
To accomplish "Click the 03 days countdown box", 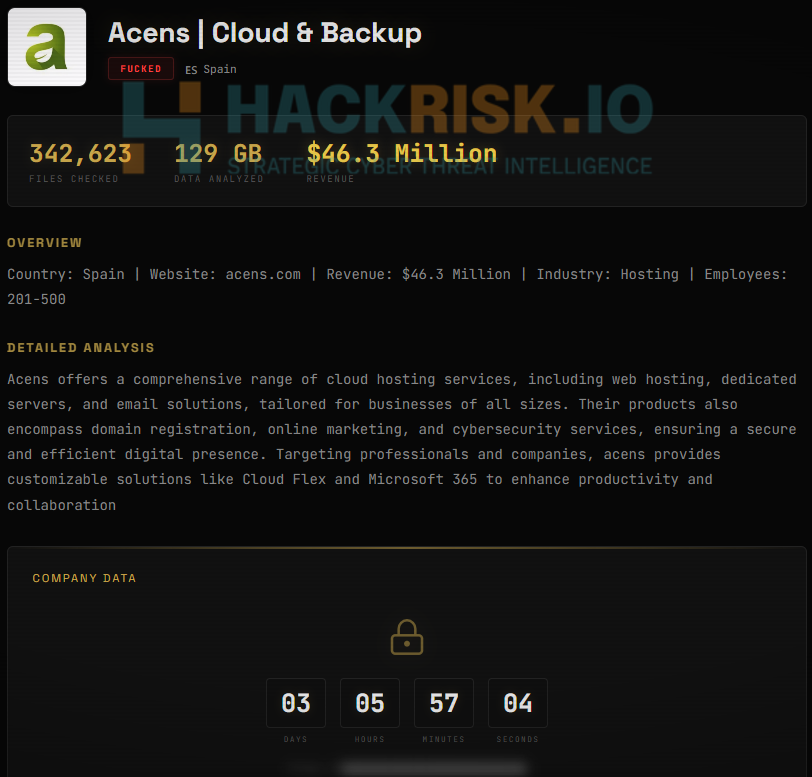I will pyautogui.click(x=296, y=703).
